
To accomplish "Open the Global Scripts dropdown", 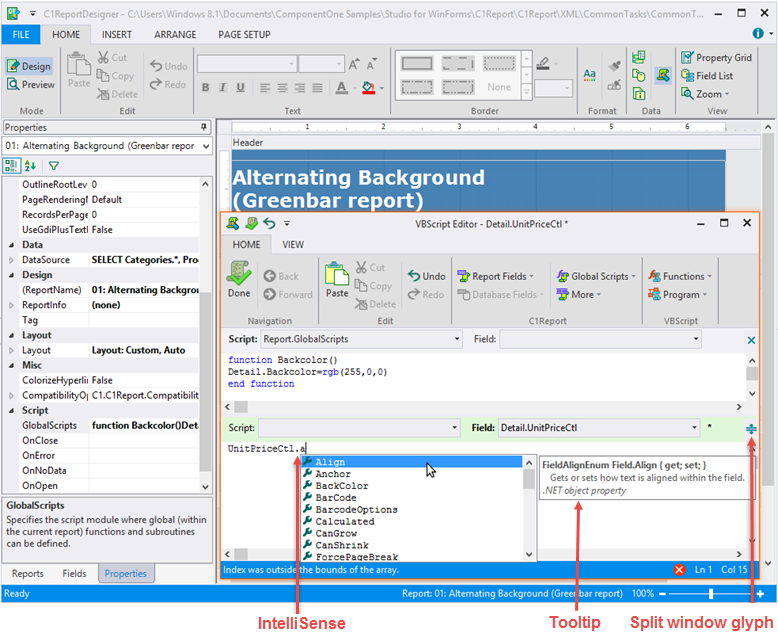I will (596, 276).
